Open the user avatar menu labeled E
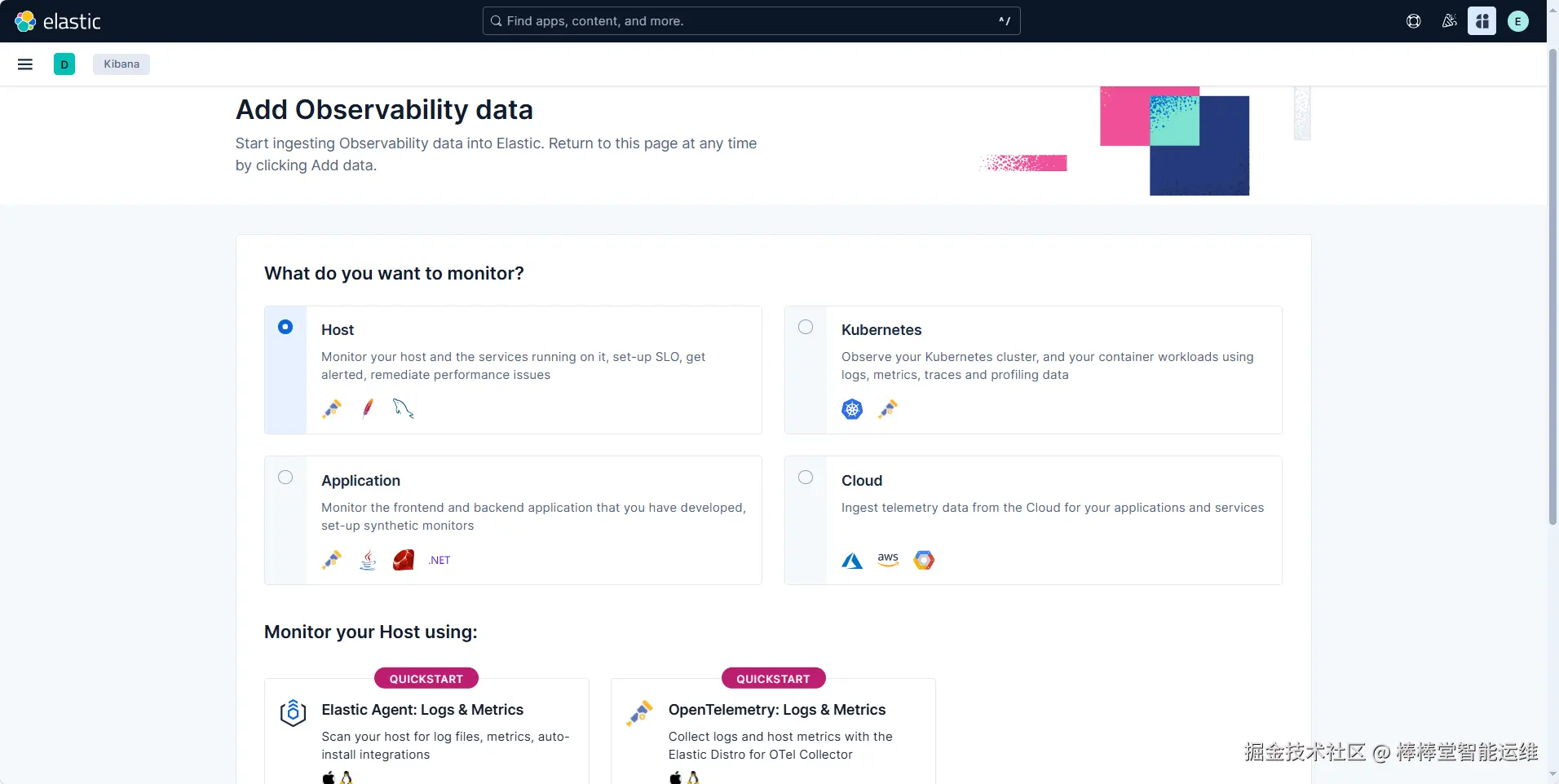Image resolution: width=1559 pixels, height=784 pixels. pos(1518,21)
